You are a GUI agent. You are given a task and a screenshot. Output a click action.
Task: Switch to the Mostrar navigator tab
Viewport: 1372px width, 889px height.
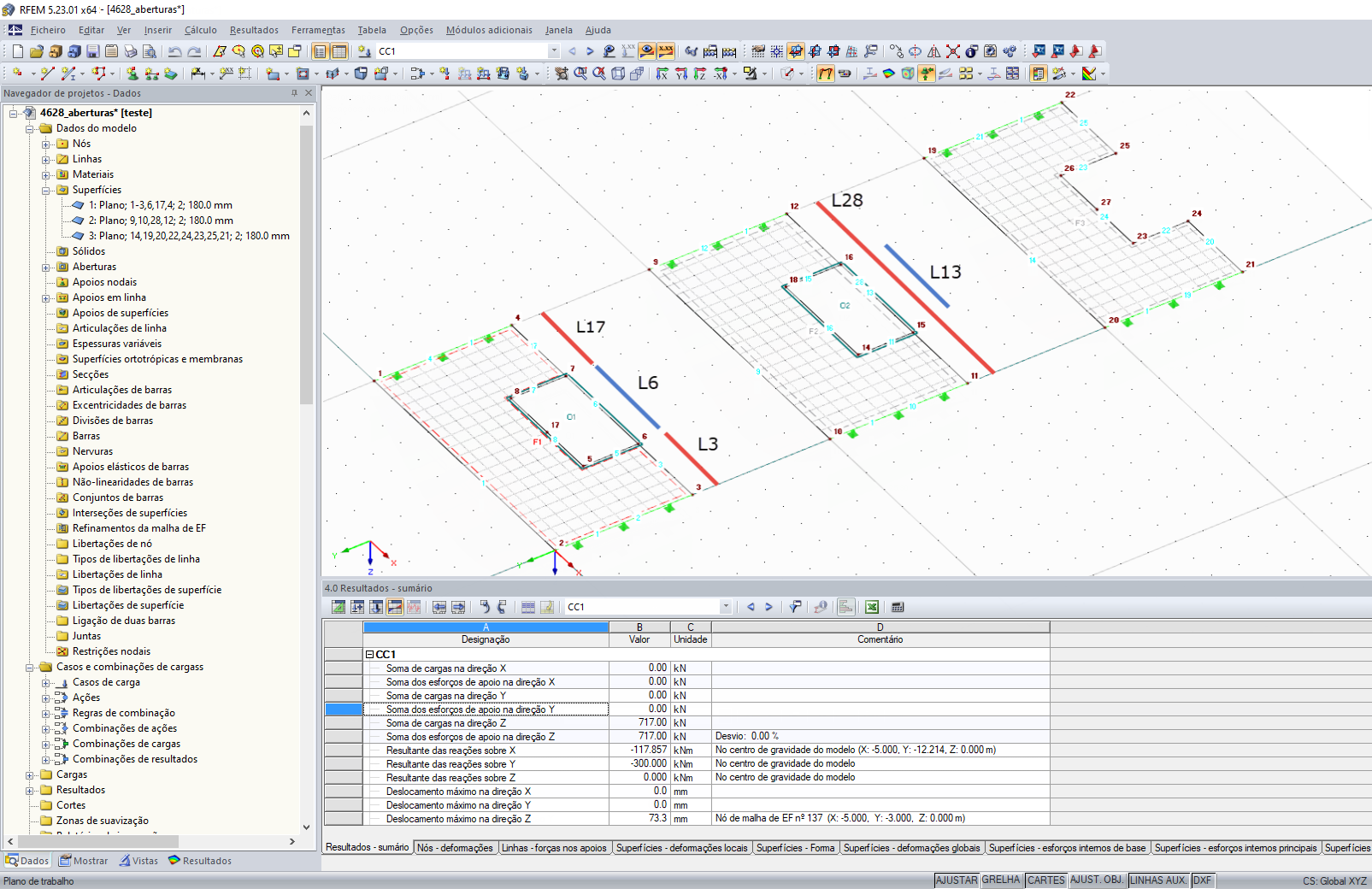pyautogui.click(x=83, y=861)
